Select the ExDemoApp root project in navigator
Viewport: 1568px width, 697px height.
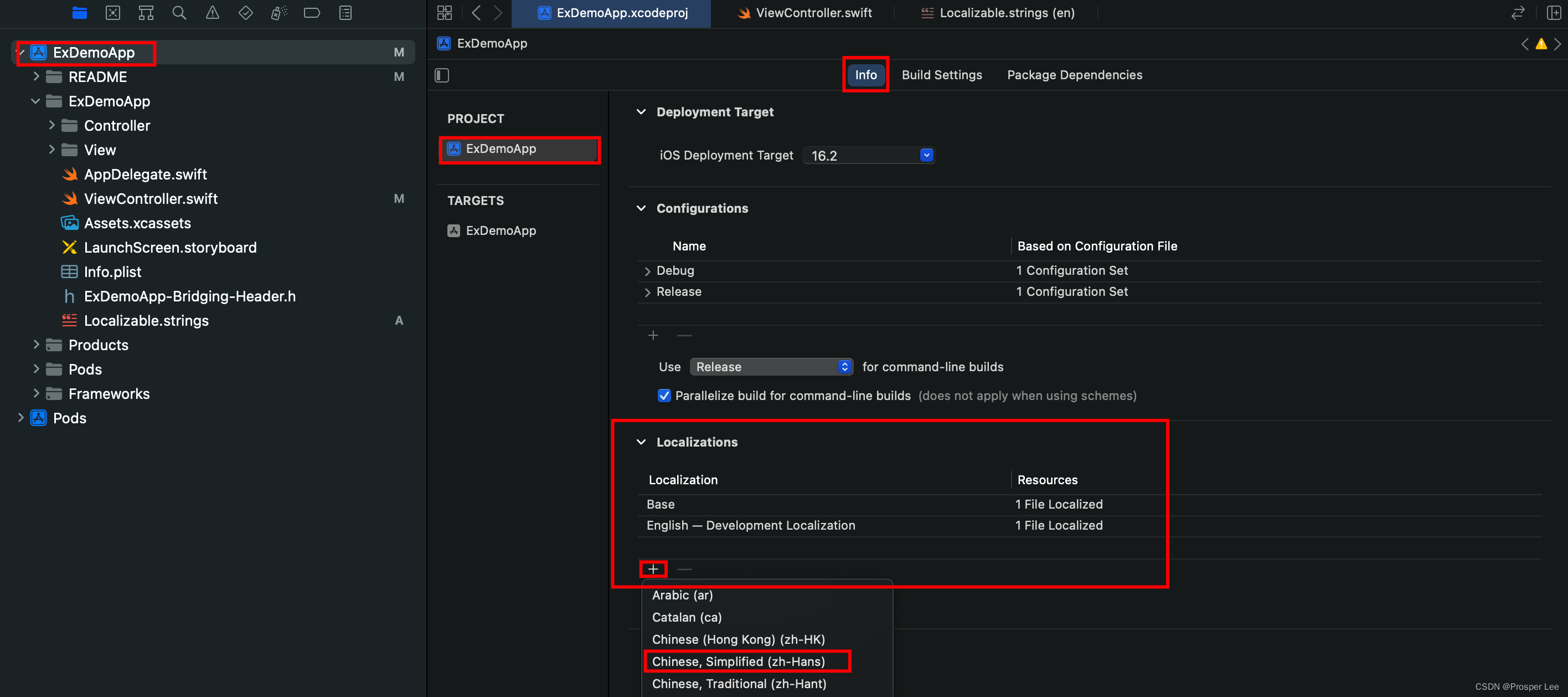(213, 53)
